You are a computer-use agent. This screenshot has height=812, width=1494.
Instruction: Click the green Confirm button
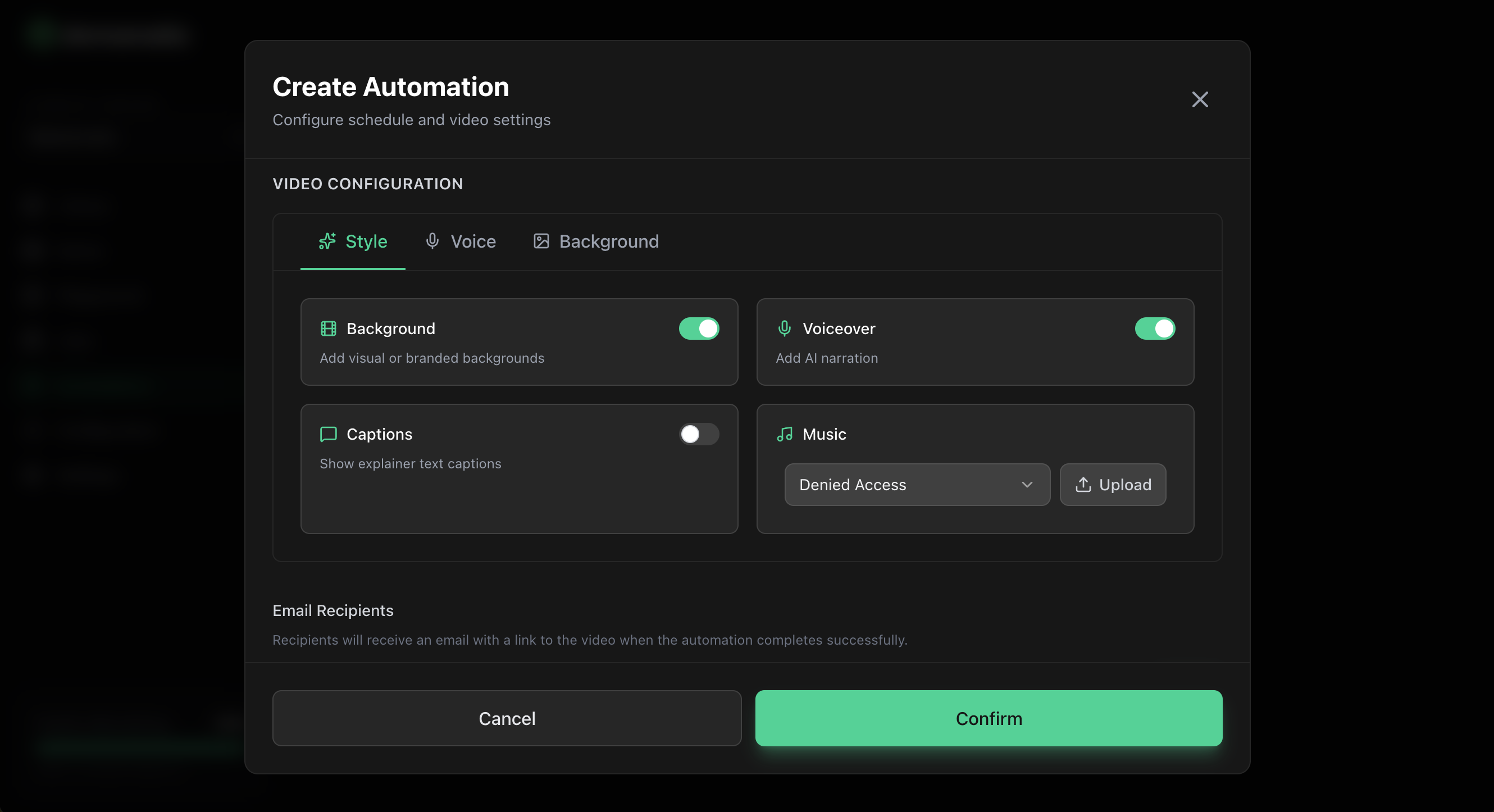point(989,718)
